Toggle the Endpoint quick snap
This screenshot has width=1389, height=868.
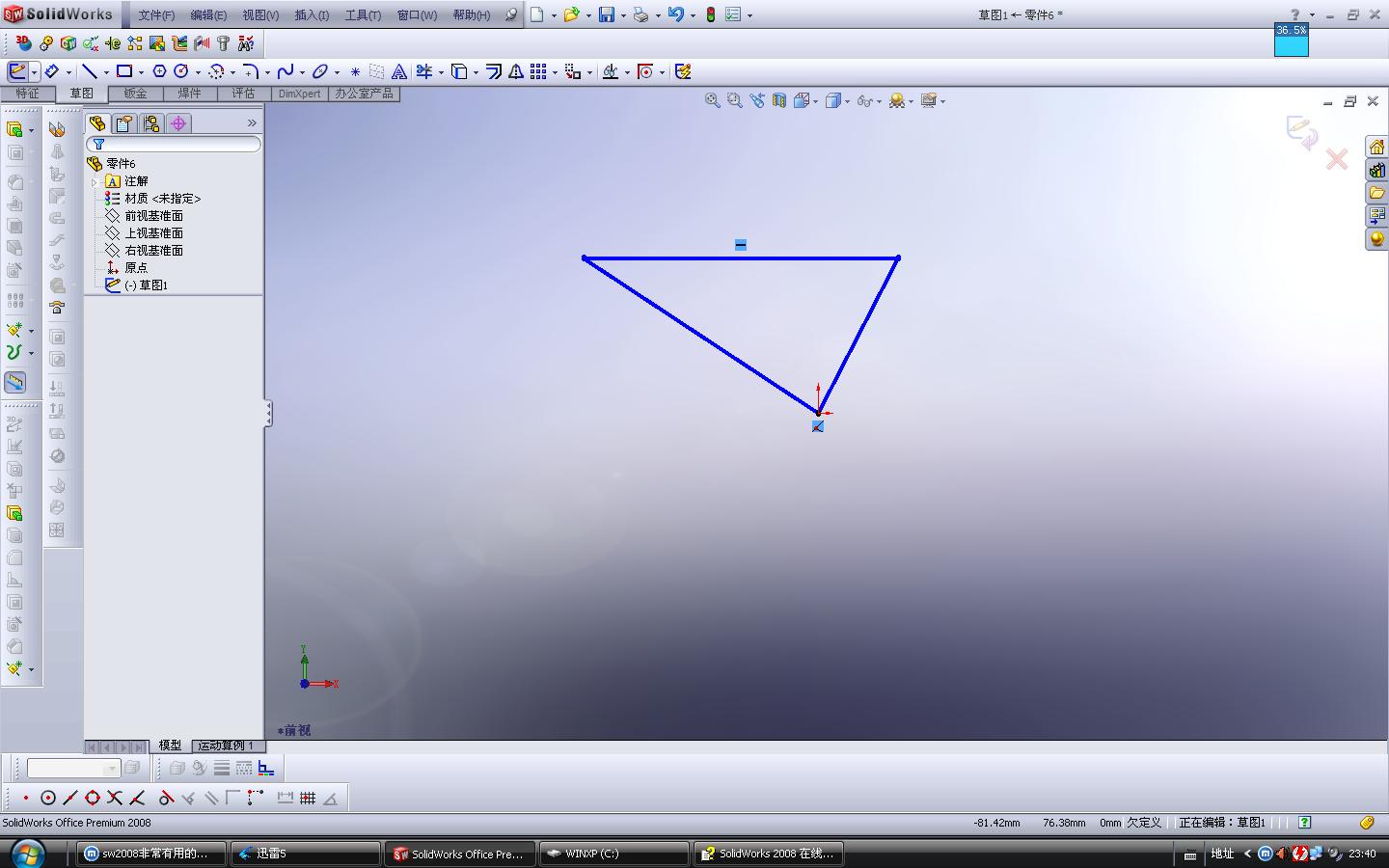click(x=26, y=798)
